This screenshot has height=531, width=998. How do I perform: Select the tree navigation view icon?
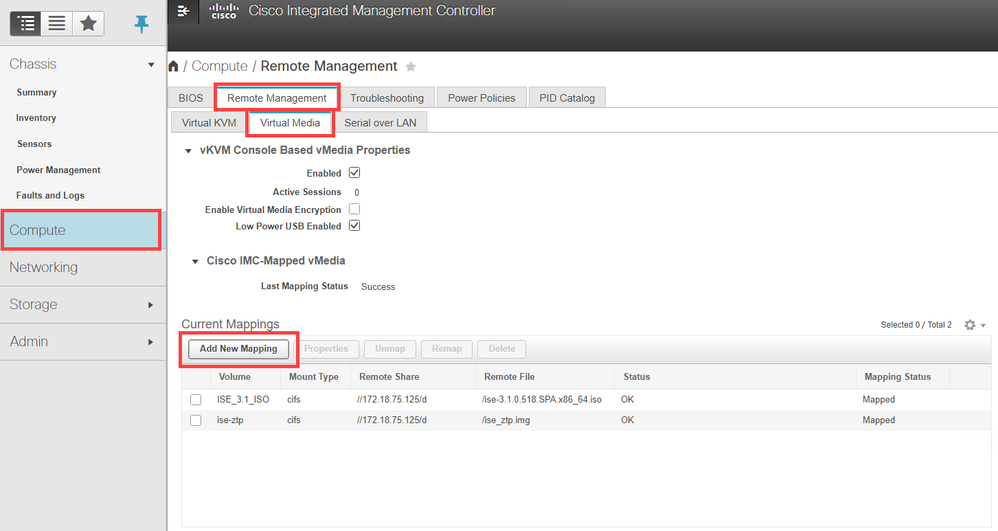click(26, 24)
